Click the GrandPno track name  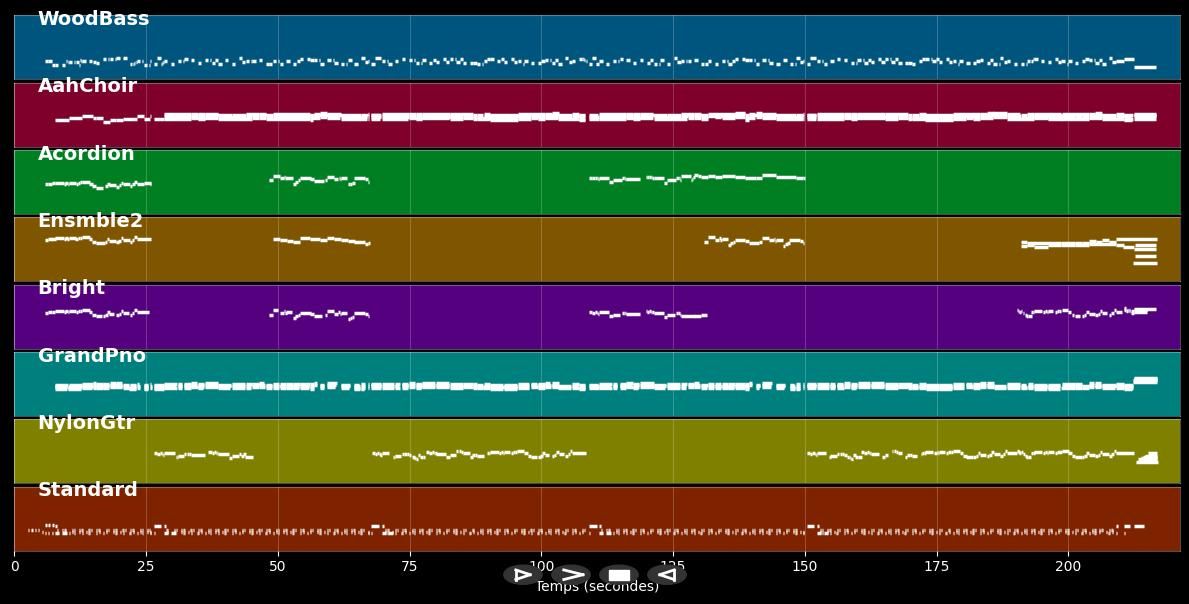(x=92, y=356)
